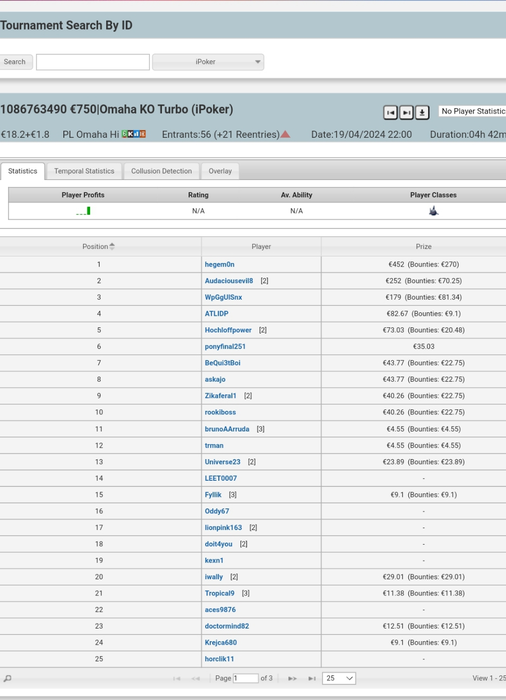Open player Krejca680's profile
Screen dimensions: 506x700
pos(221,642)
